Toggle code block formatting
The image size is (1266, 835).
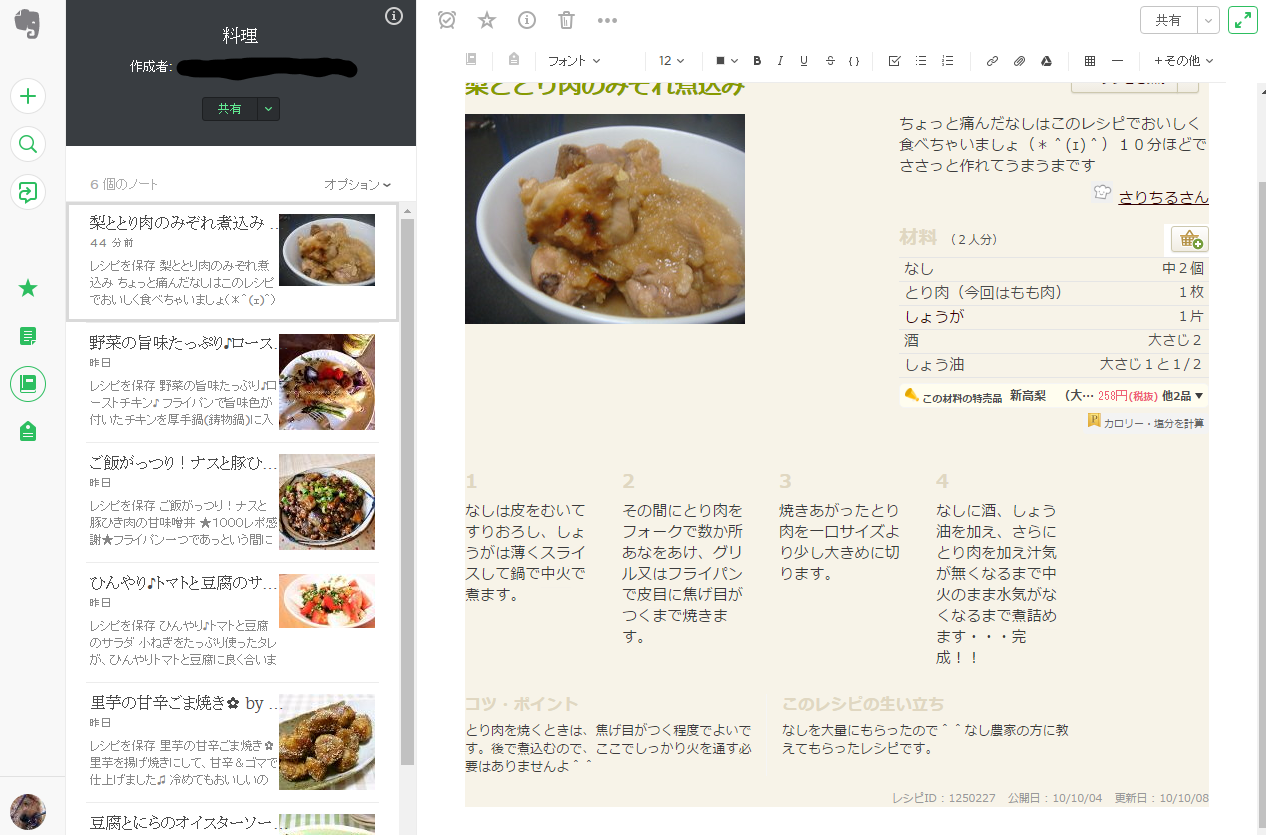click(x=854, y=61)
